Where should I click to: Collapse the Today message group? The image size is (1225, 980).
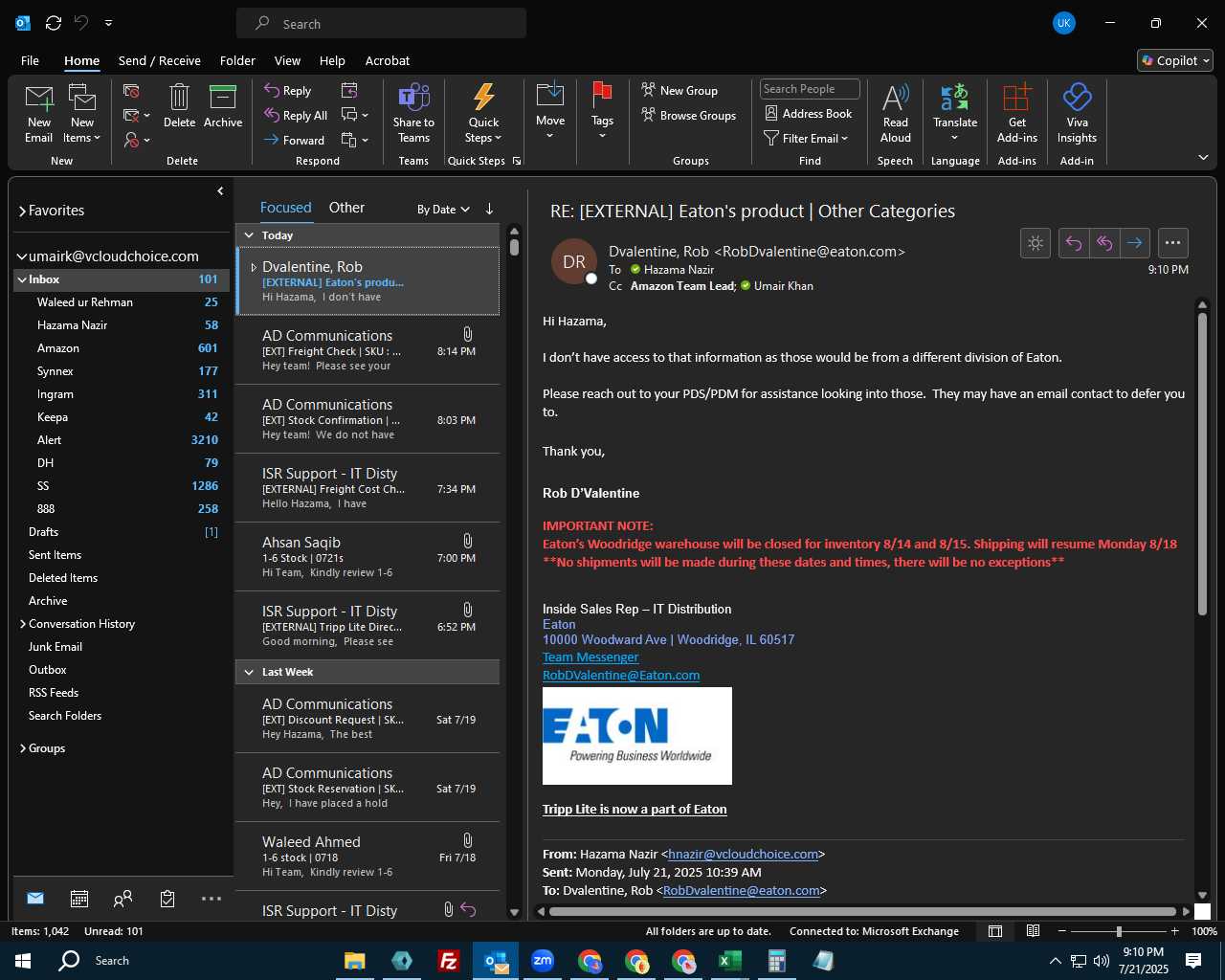coord(249,235)
